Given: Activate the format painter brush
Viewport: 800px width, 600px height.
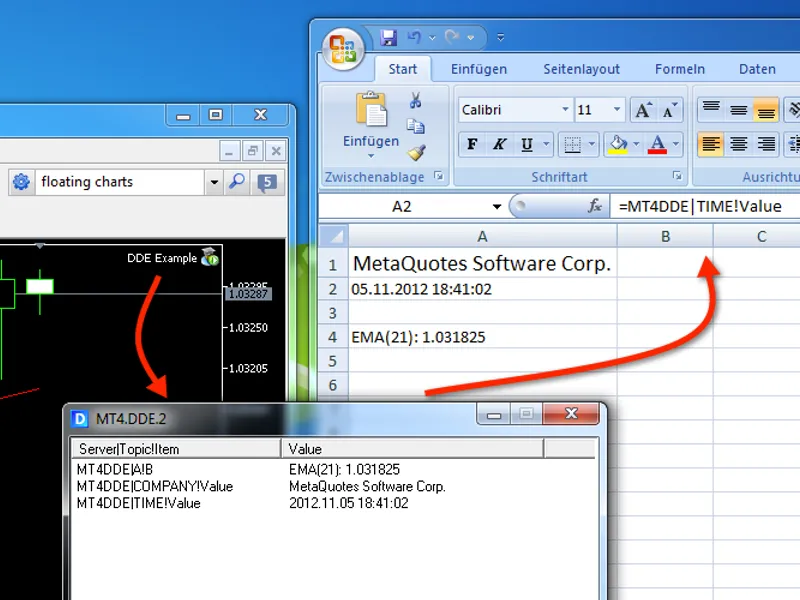Looking at the screenshot, I should click(417, 153).
